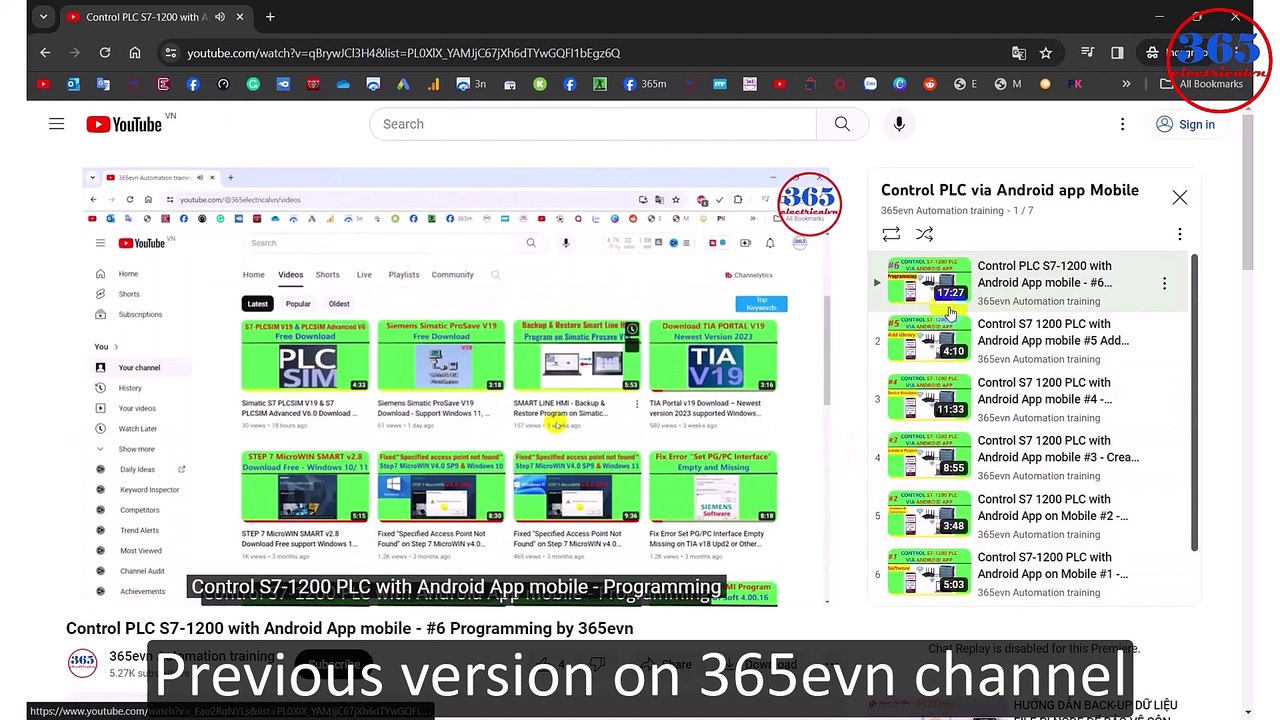Viewport: 1280px width, 720px height.
Task: Open the Google Ads bookmark
Action: point(403,84)
